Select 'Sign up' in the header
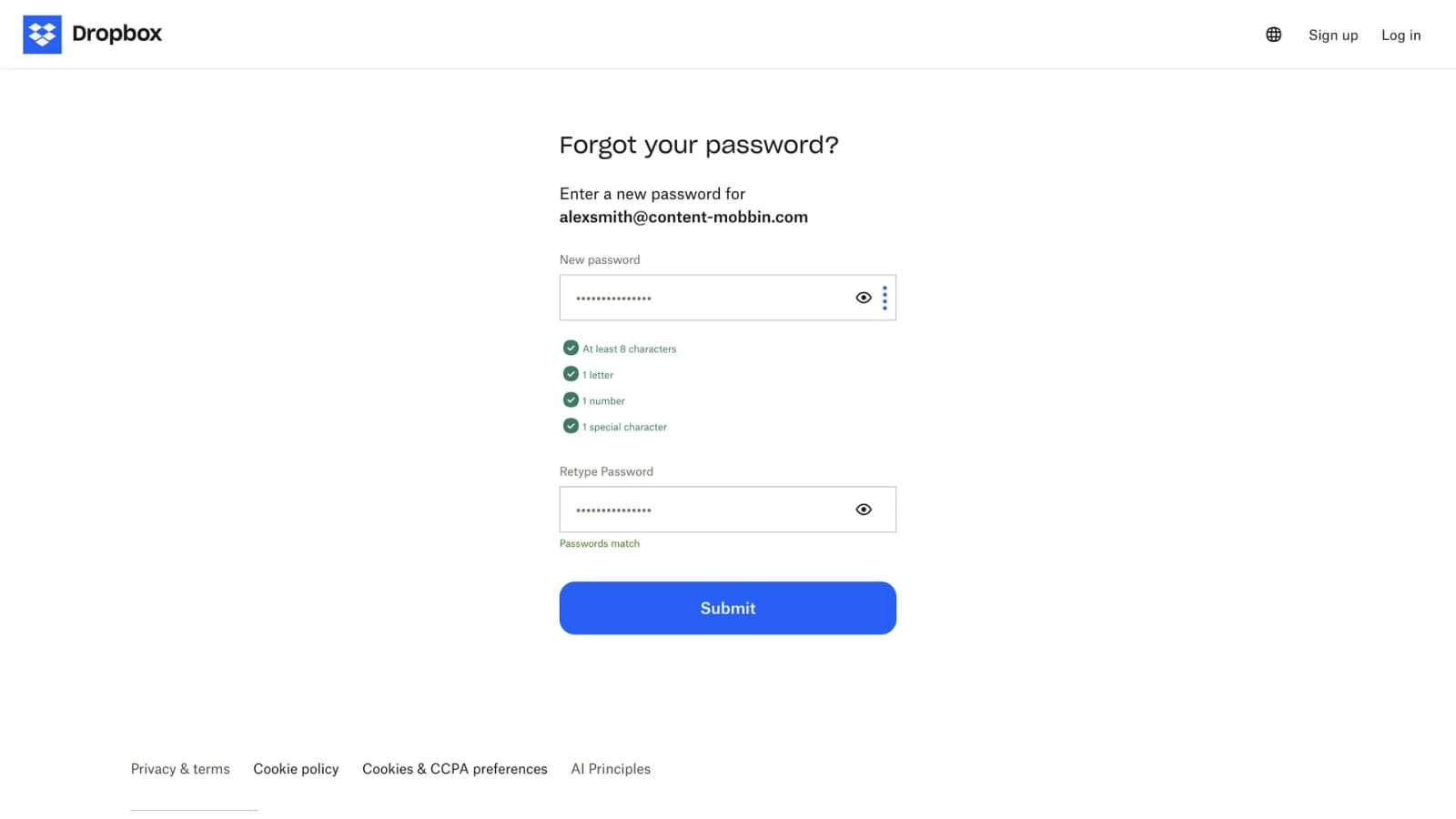The height and width of the screenshot is (819, 1456). point(1332,35)
